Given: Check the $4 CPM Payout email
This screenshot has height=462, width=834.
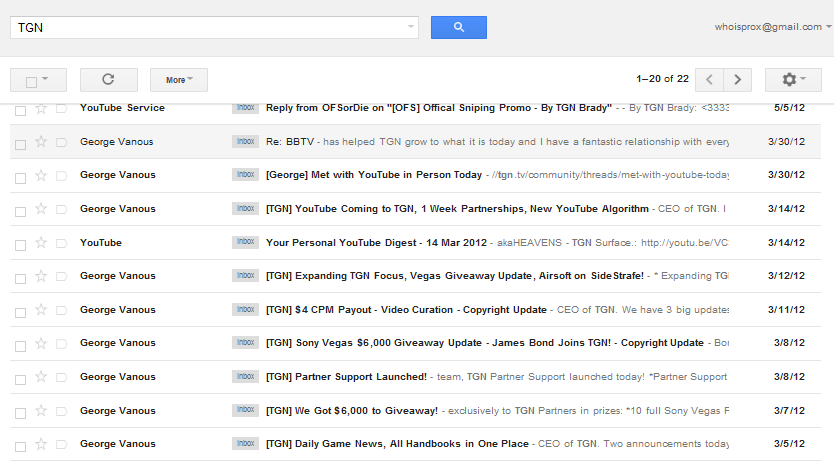Looking at the screenshot, I should click(x=20, y=313).
